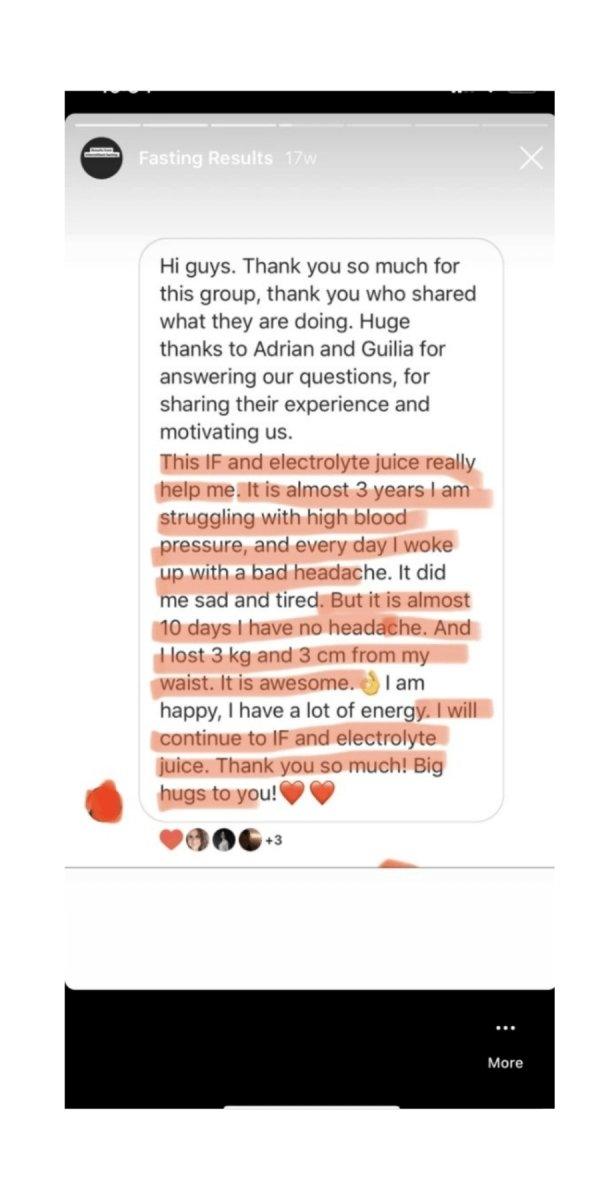This screenshot has width=600, height=1200.
Task: Tap the orange blob beside the message
Action: pos(103,802)
